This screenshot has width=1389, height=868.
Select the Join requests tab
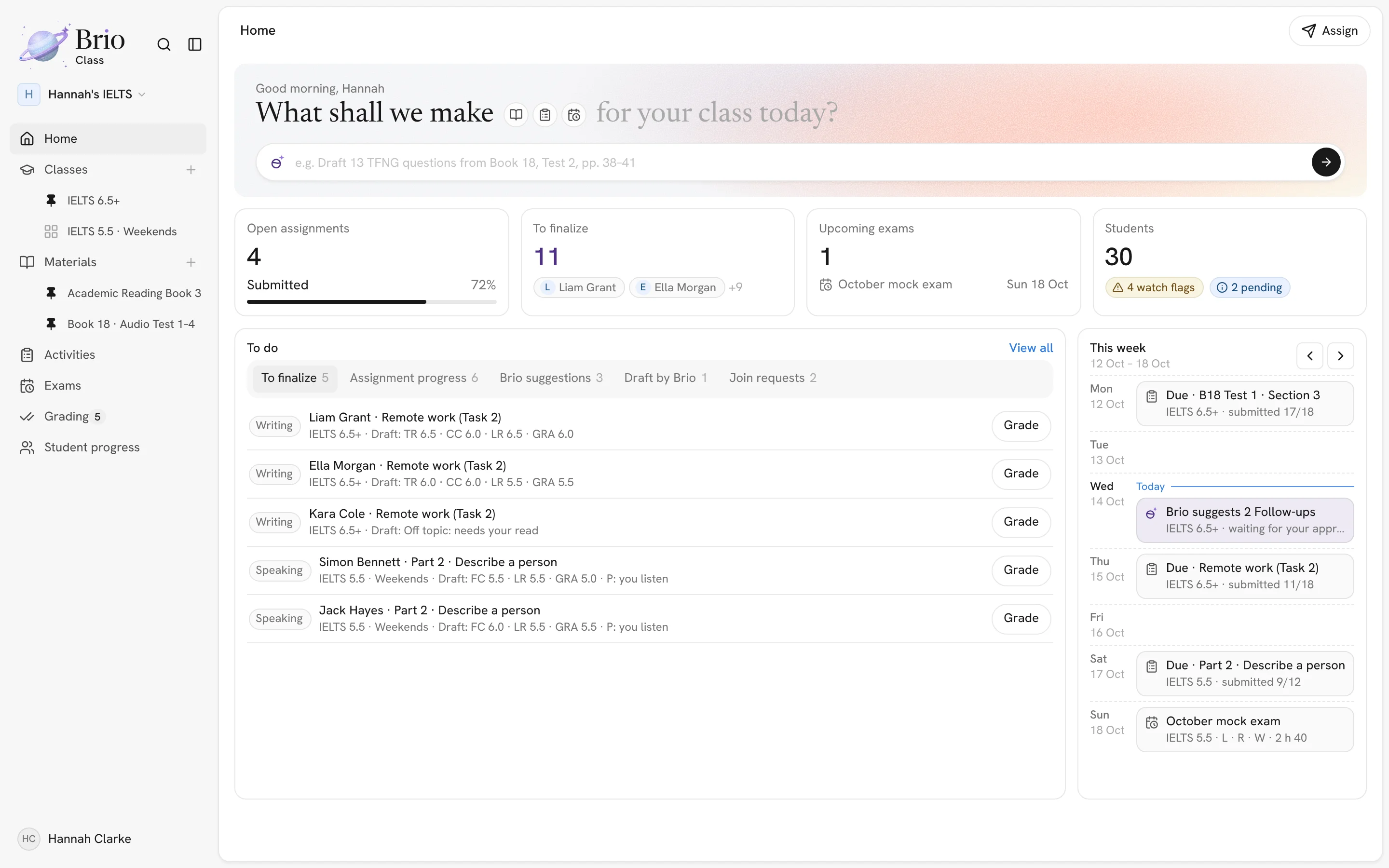click(773, 378)
